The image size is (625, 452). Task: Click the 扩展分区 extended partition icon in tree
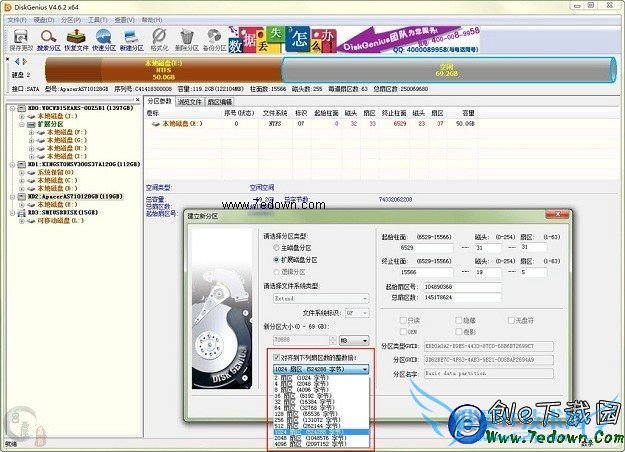coord(31,124)
